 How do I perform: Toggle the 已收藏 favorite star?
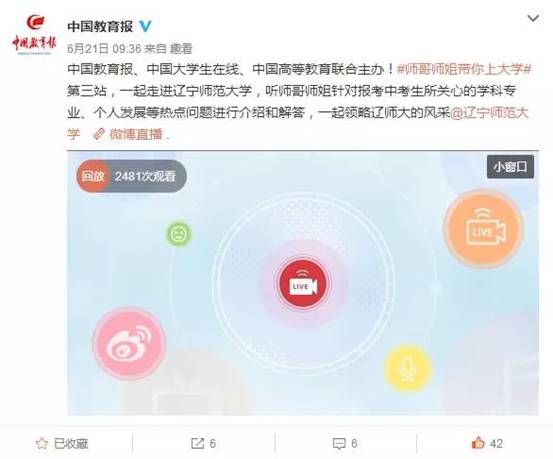[x=62, y=443]
